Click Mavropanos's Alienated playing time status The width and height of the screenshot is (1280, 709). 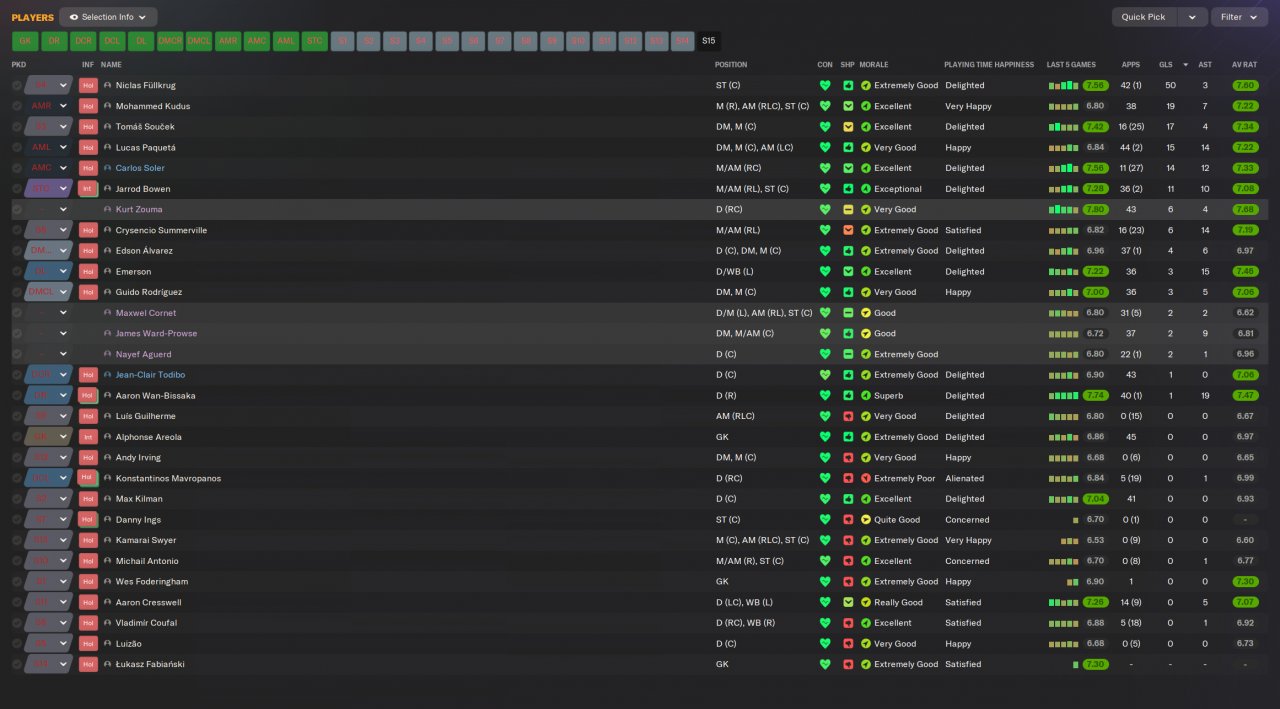point(964,478)
